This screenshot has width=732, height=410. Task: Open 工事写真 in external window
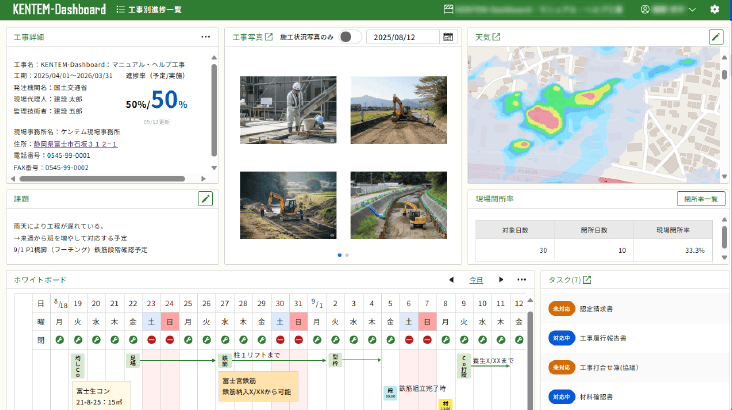pos(268,37)
